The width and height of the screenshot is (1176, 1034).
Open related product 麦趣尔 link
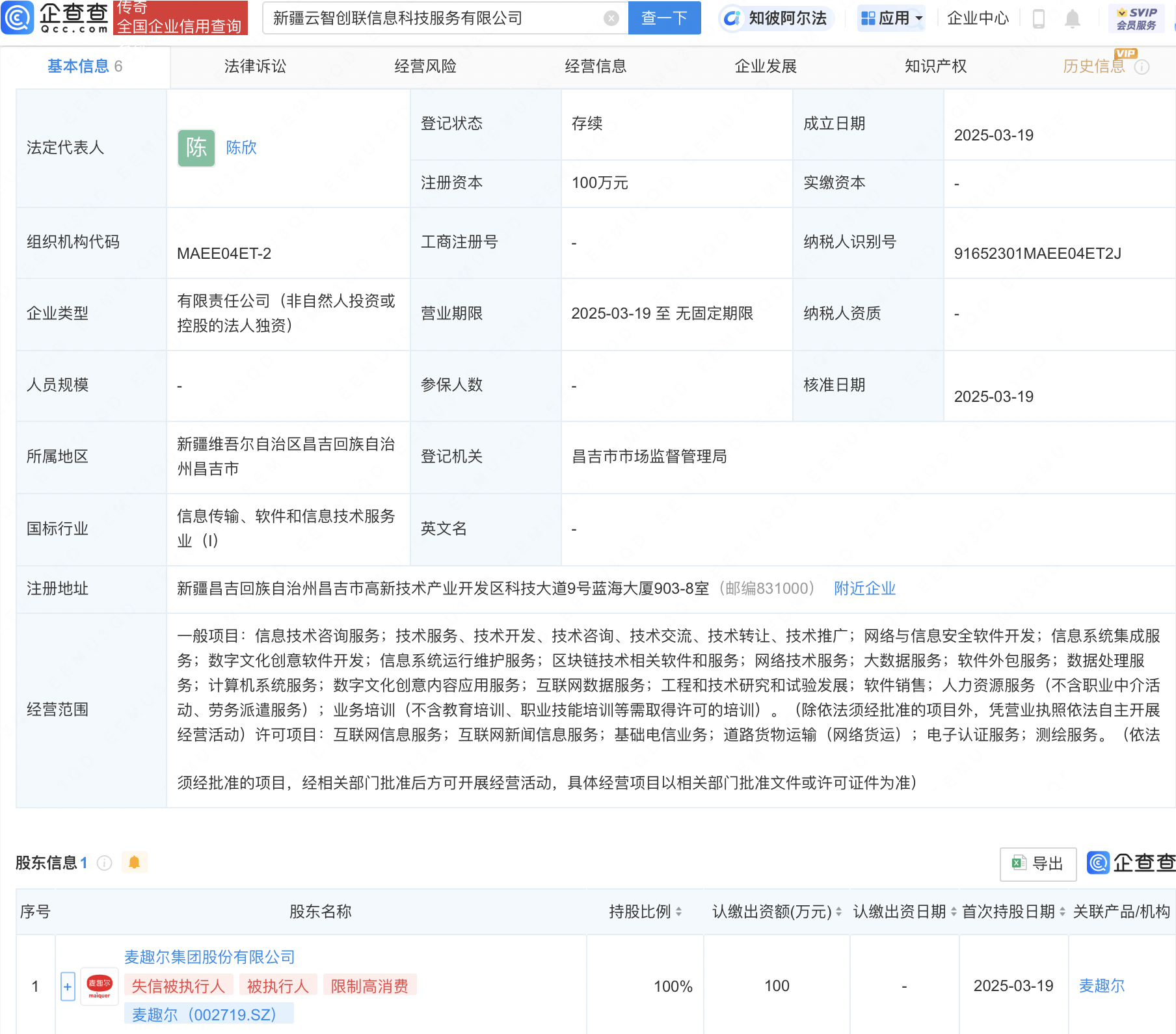tap(1102, 986)
